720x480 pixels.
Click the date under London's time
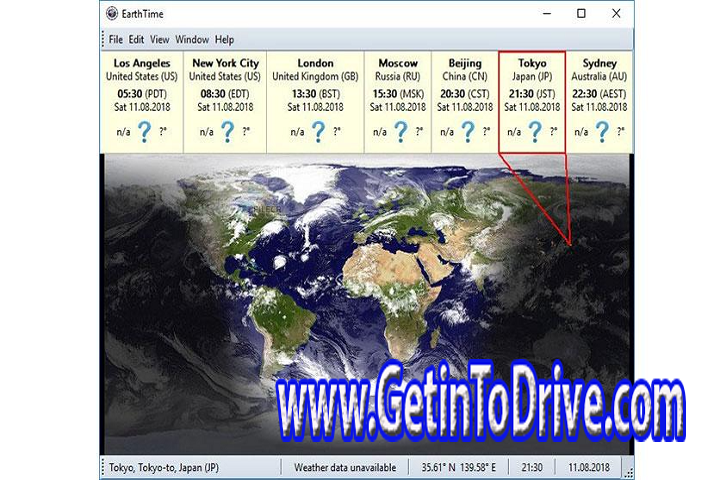pyautogui.click(x=315, y=107)
